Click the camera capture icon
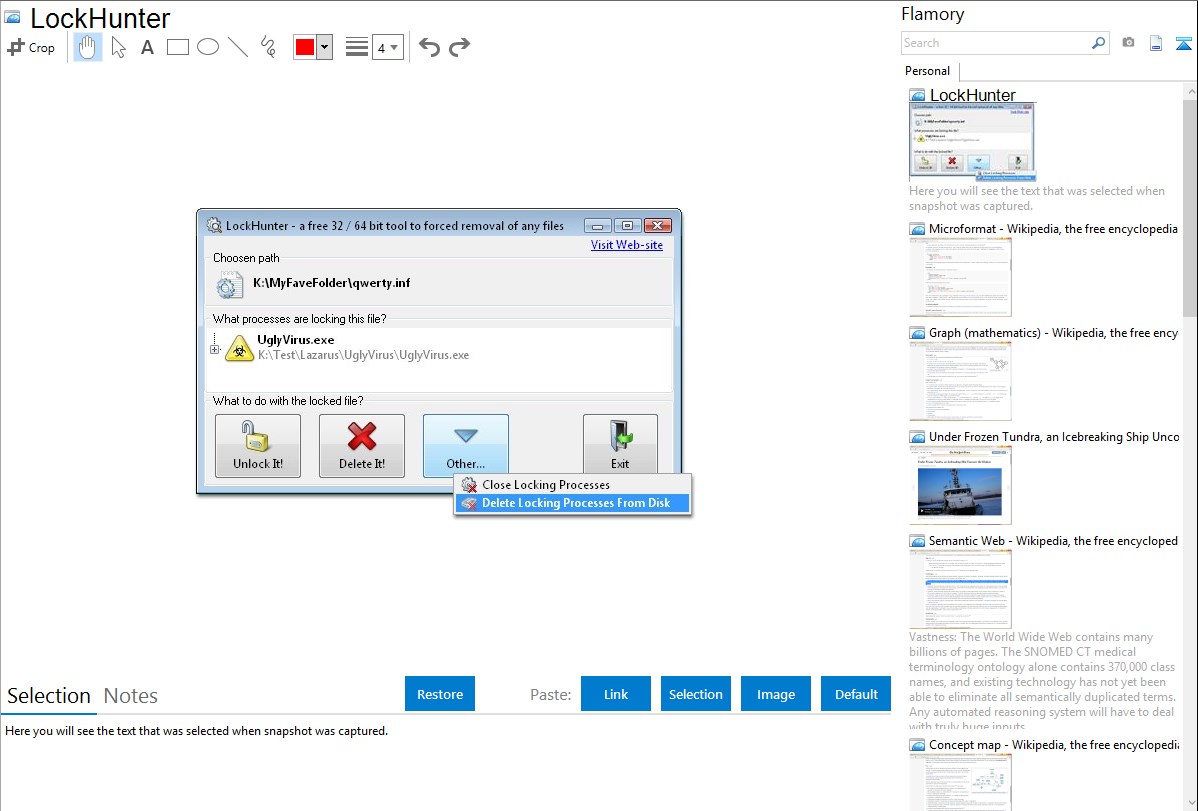 (1128, 43)
